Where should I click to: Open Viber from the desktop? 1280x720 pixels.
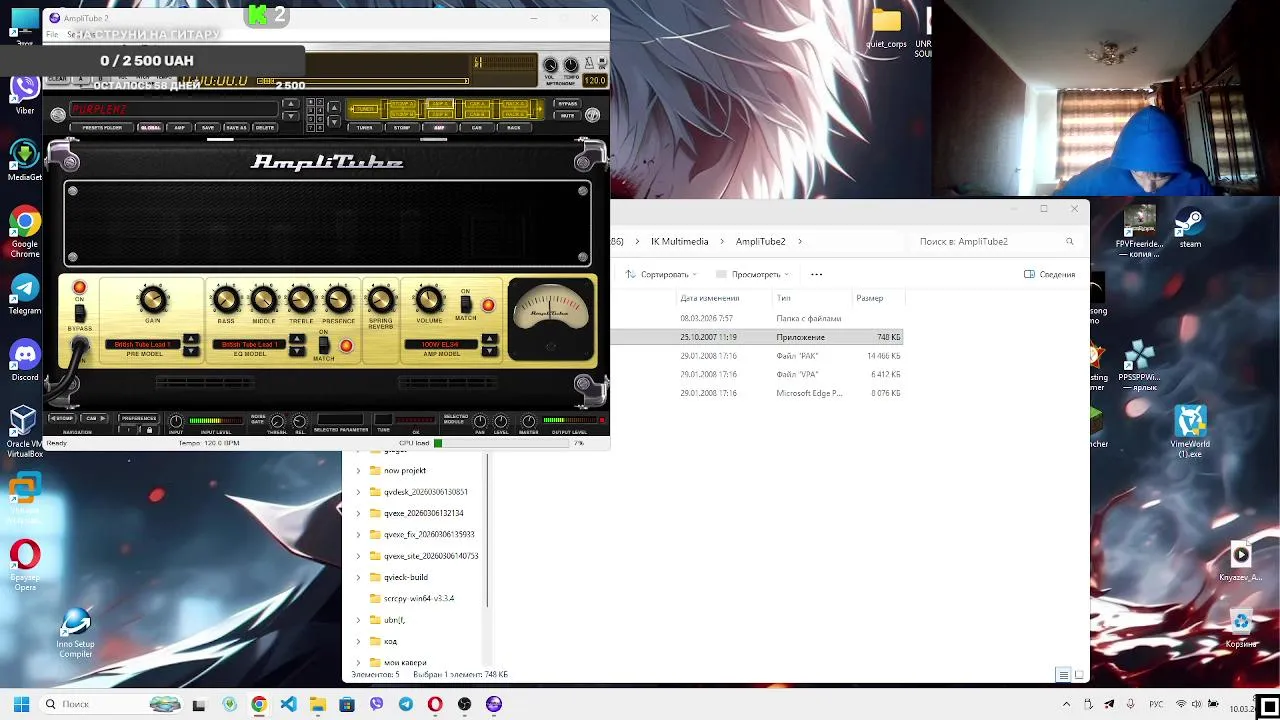[24, 93]
